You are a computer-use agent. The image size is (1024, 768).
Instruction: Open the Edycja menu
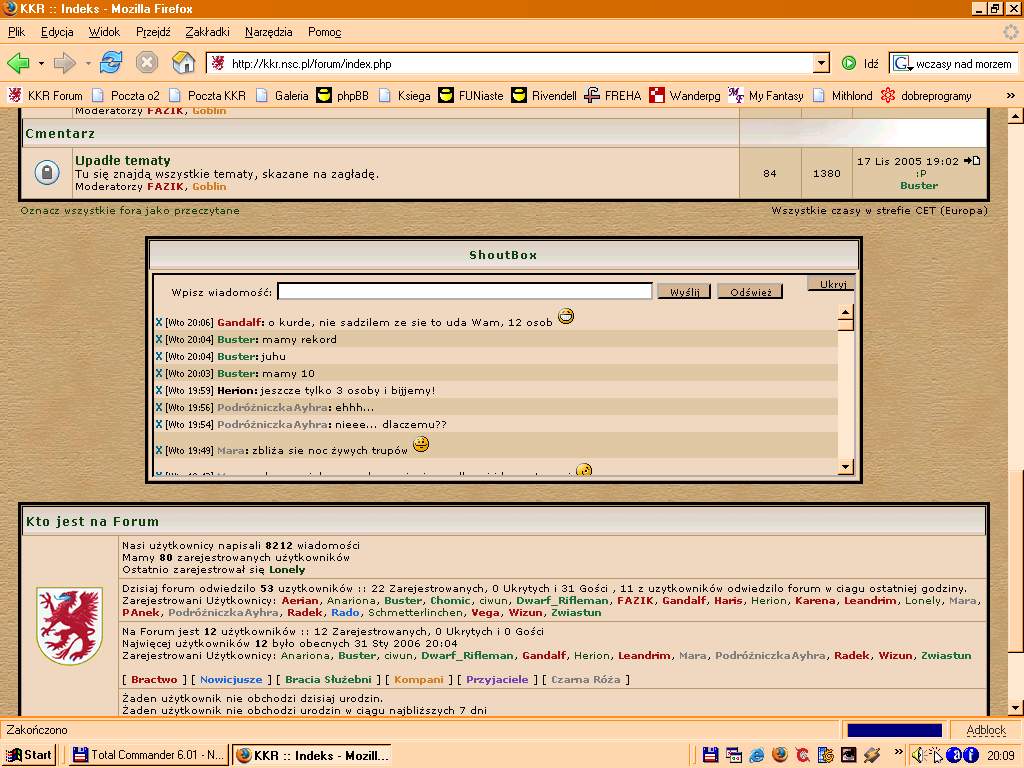[x=57, y=32]
